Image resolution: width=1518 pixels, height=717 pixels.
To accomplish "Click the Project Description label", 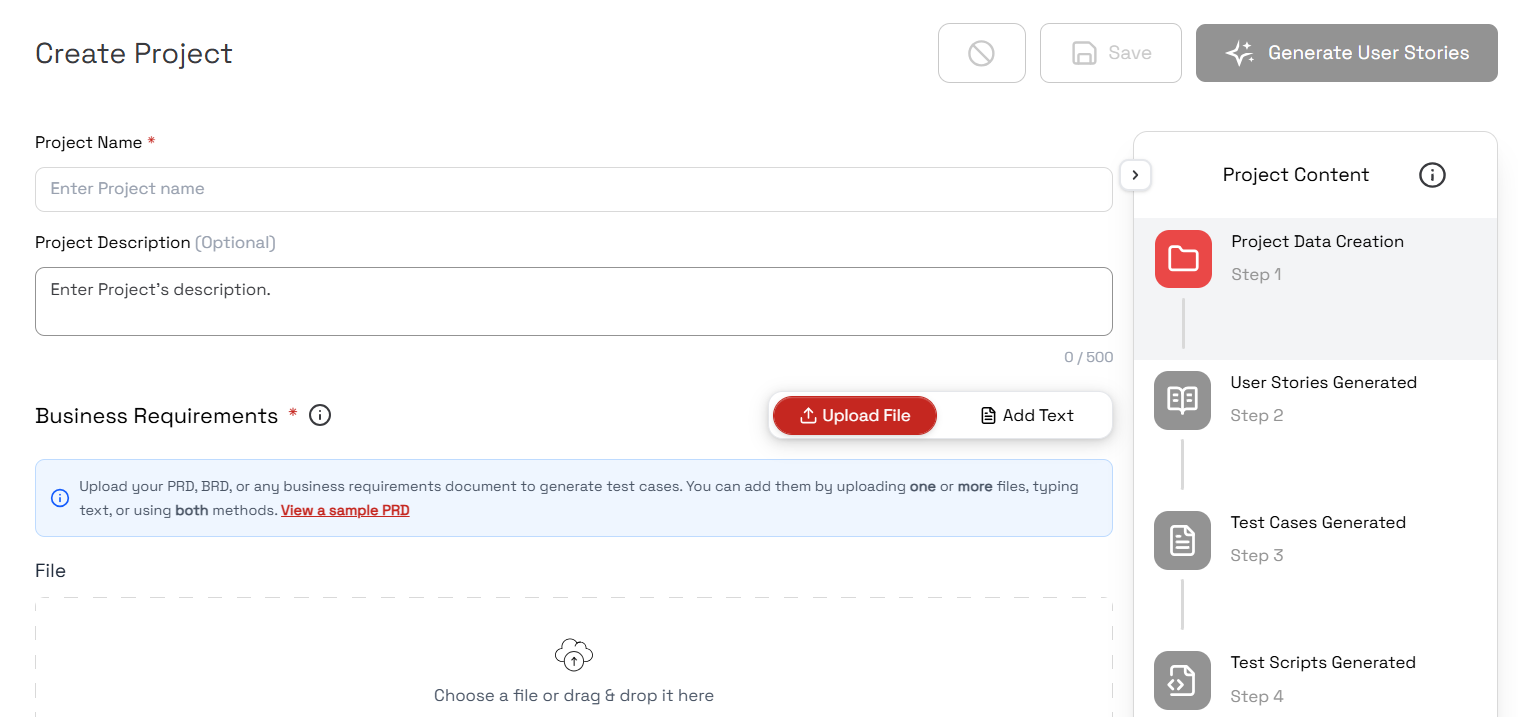I will coord(113,243).
